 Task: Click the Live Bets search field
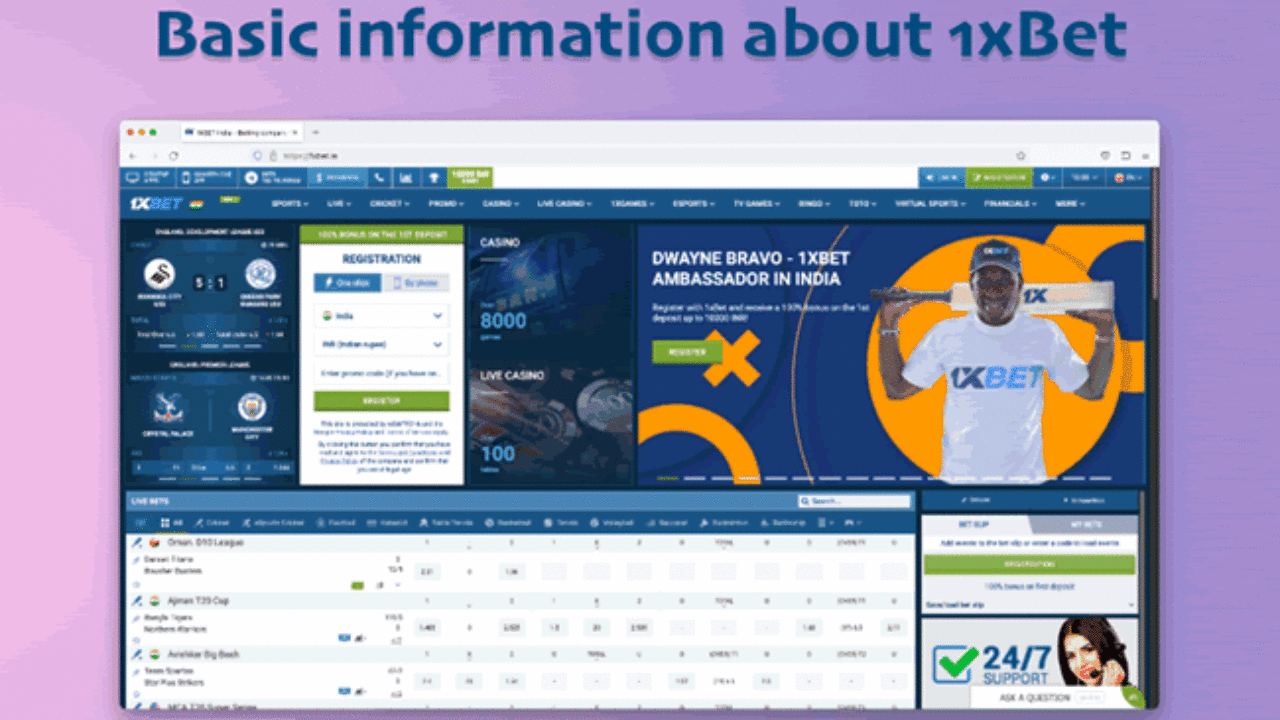click(x=855, y=501)
